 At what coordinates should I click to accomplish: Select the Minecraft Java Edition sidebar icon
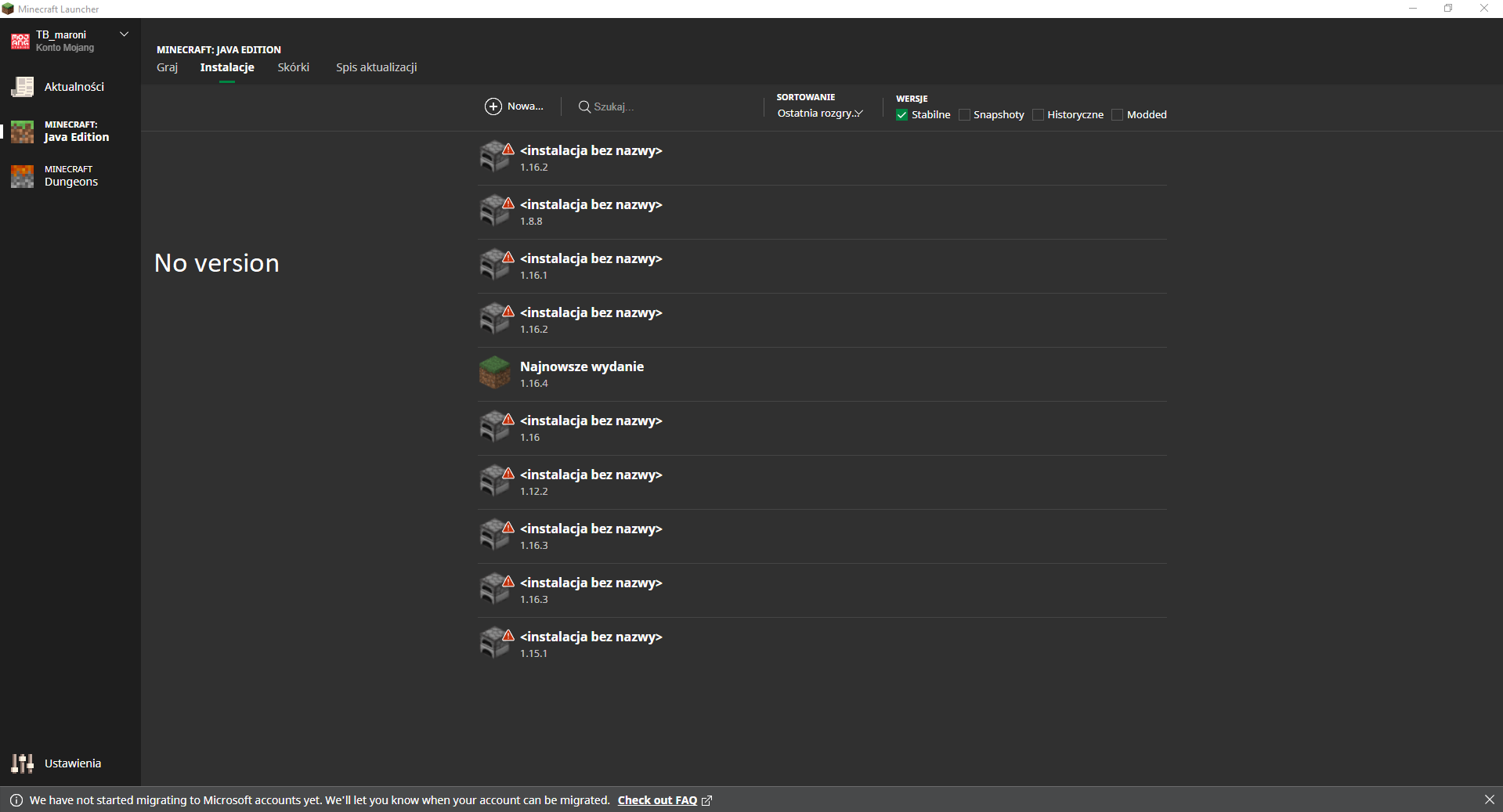coord(22,132)
